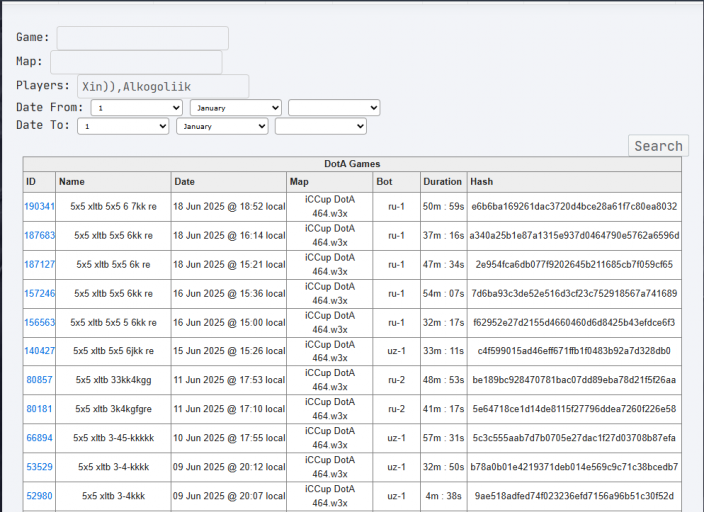The width and height of the screenshot is (704, 512).
Task: Open game ID 156563 link
Action: 40,322
